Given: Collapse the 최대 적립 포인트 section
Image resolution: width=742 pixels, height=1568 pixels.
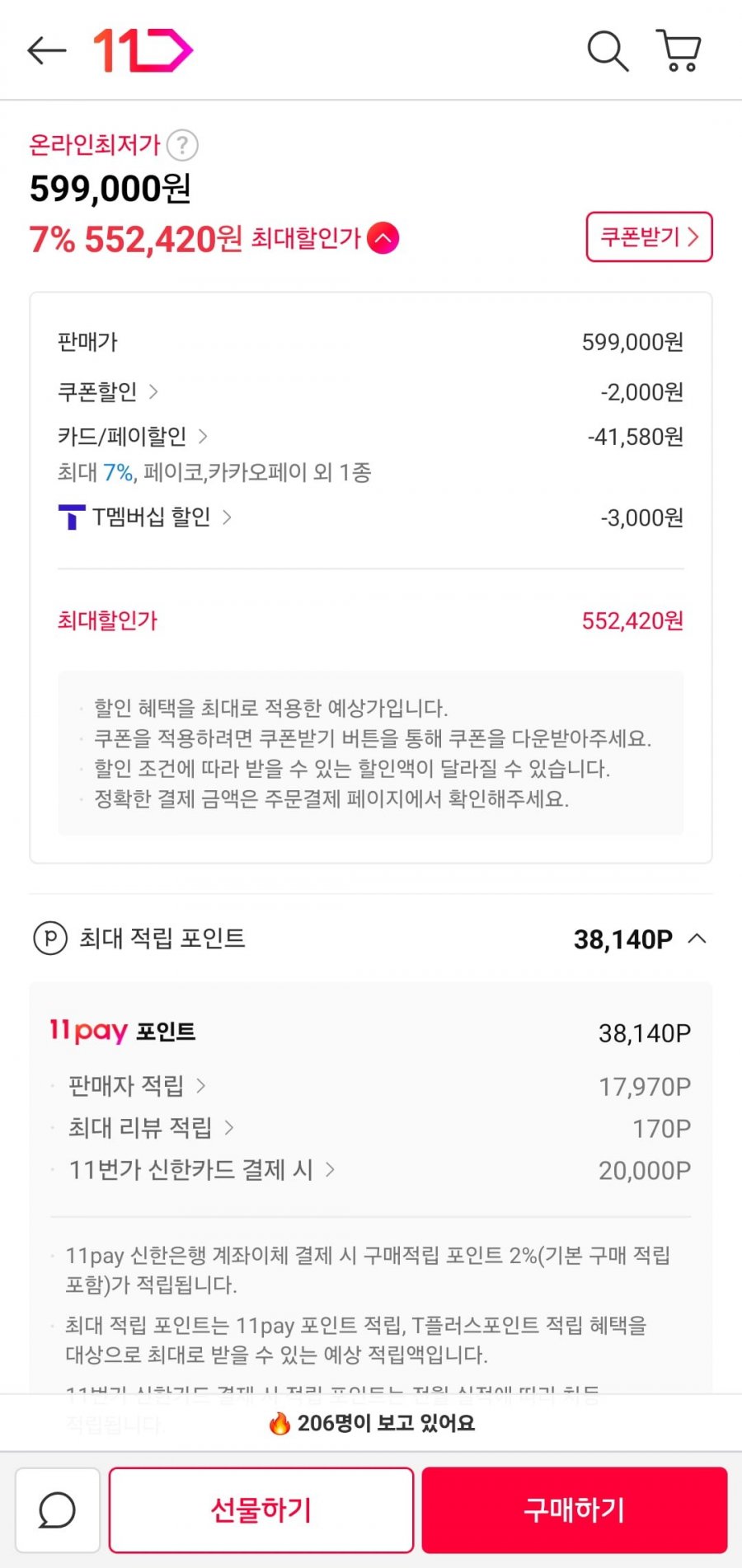Looking at the screenshot, I should coord(697,938).
